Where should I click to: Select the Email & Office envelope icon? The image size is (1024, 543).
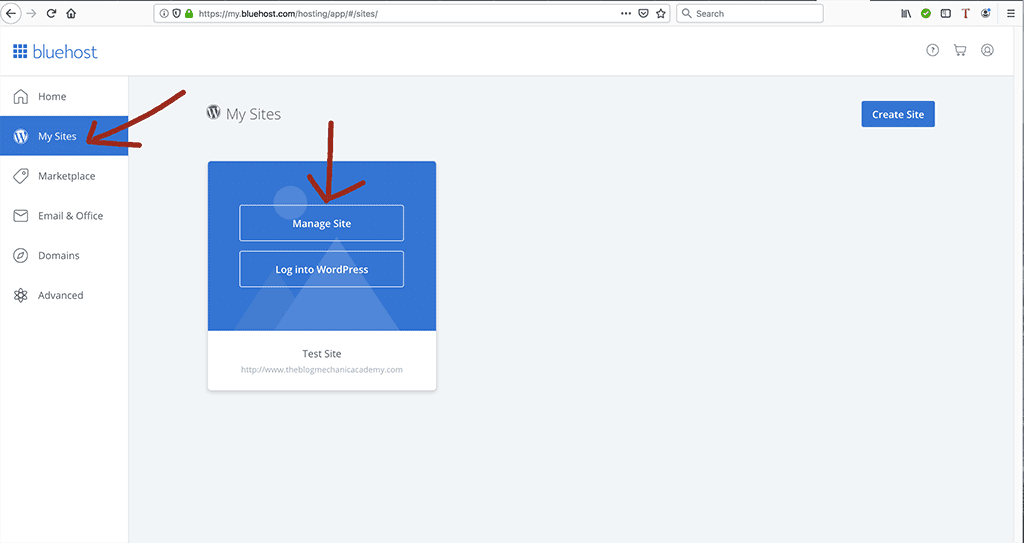pyautogui.click(x=20, y=216)
